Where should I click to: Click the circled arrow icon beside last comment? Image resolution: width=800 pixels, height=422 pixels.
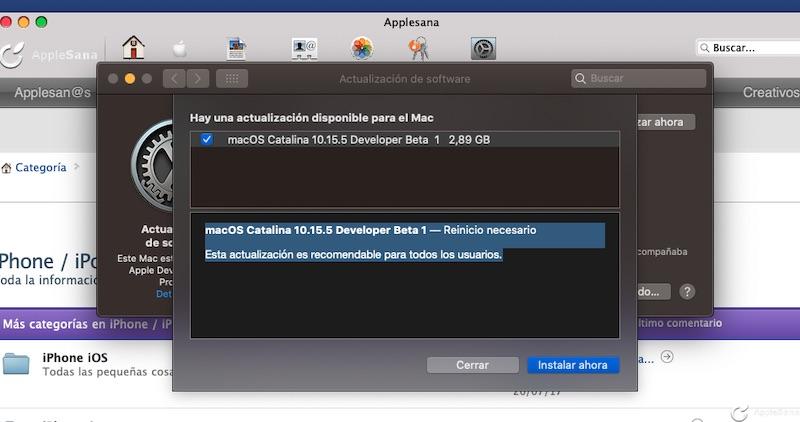[667, 356]
